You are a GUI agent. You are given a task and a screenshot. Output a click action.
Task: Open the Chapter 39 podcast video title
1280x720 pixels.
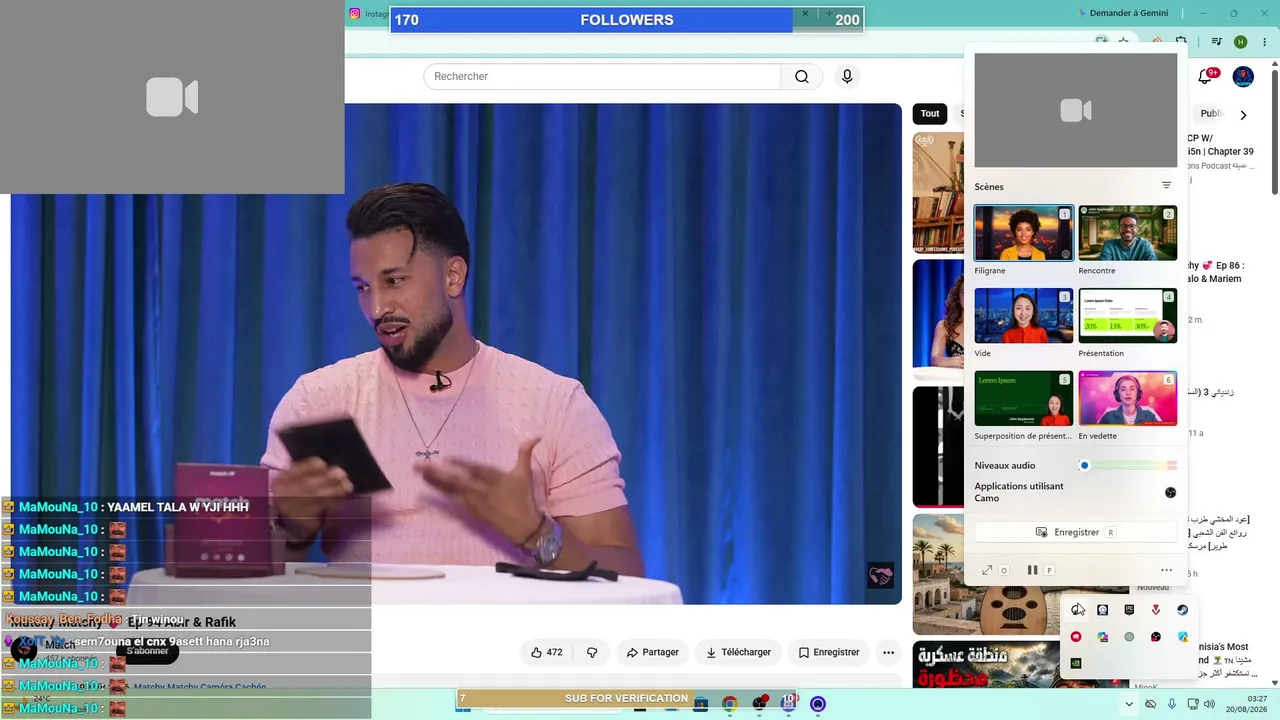(x=1220, y=145)
